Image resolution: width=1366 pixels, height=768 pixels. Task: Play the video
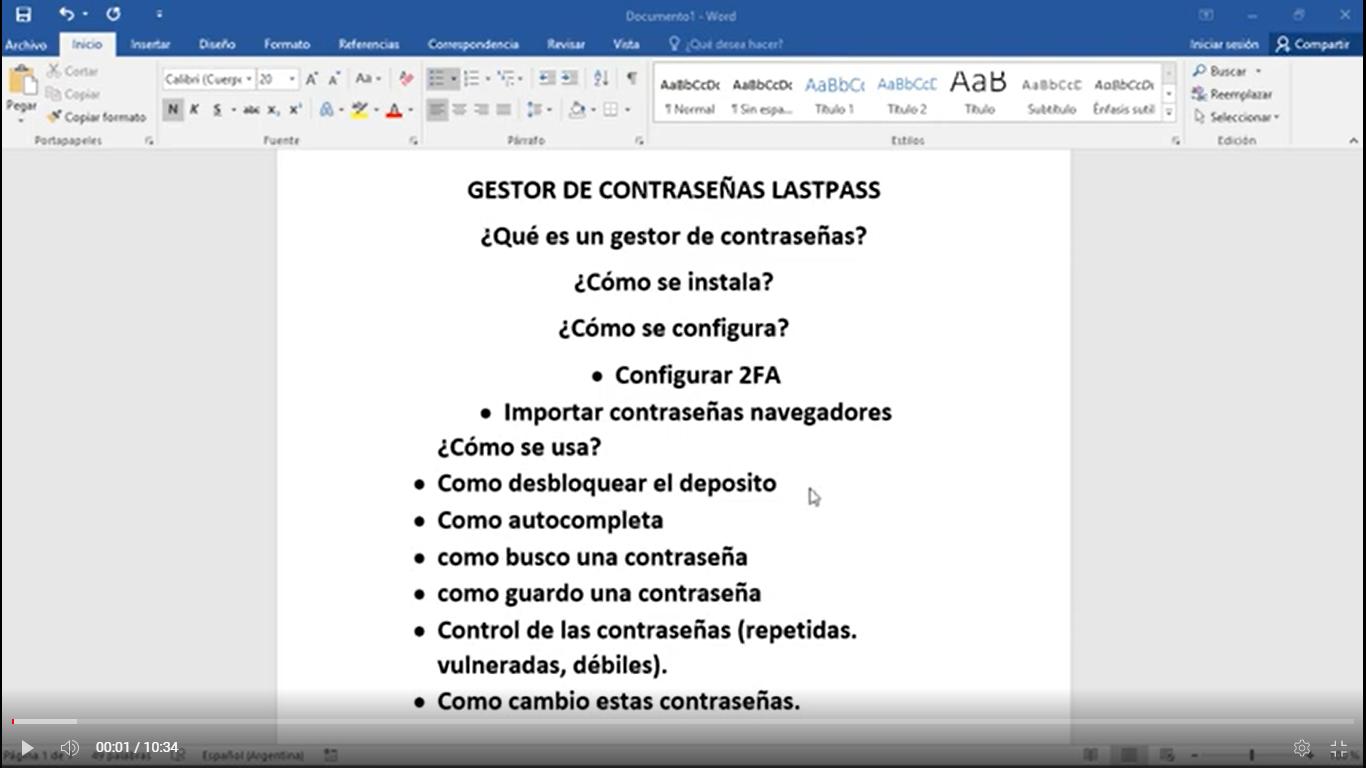click(27, 748)
